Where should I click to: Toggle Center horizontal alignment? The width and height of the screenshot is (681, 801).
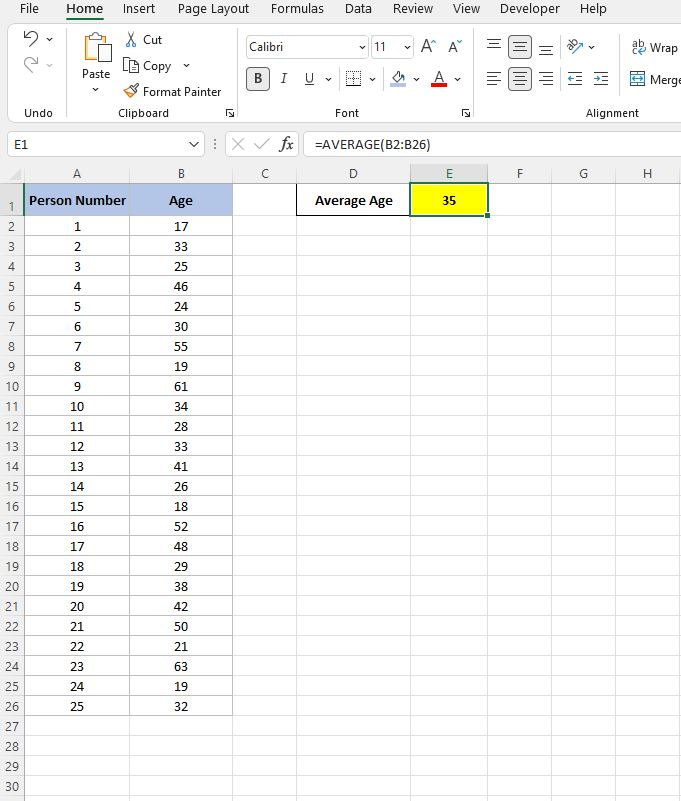pyautogui.click(x=520, y=79)
